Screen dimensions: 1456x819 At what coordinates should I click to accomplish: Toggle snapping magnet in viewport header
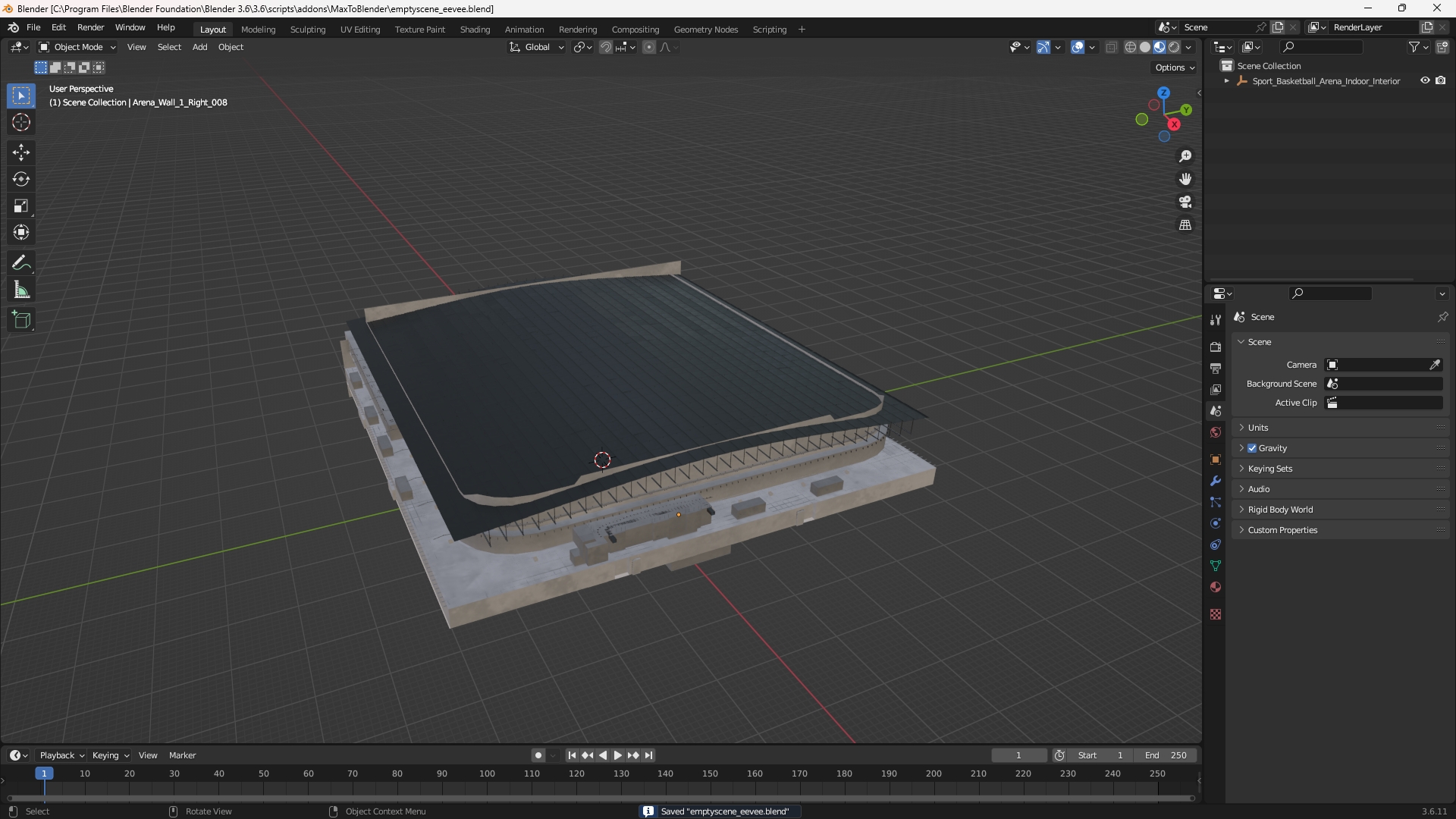(606, 47)
